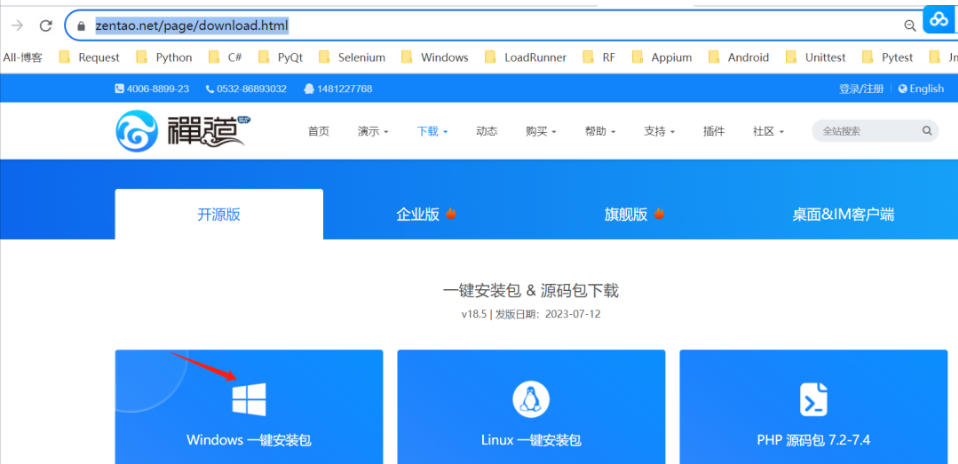Expand the 购买 dropdown menu
Screen dimensions: 958x464
[x=541, y=131]
